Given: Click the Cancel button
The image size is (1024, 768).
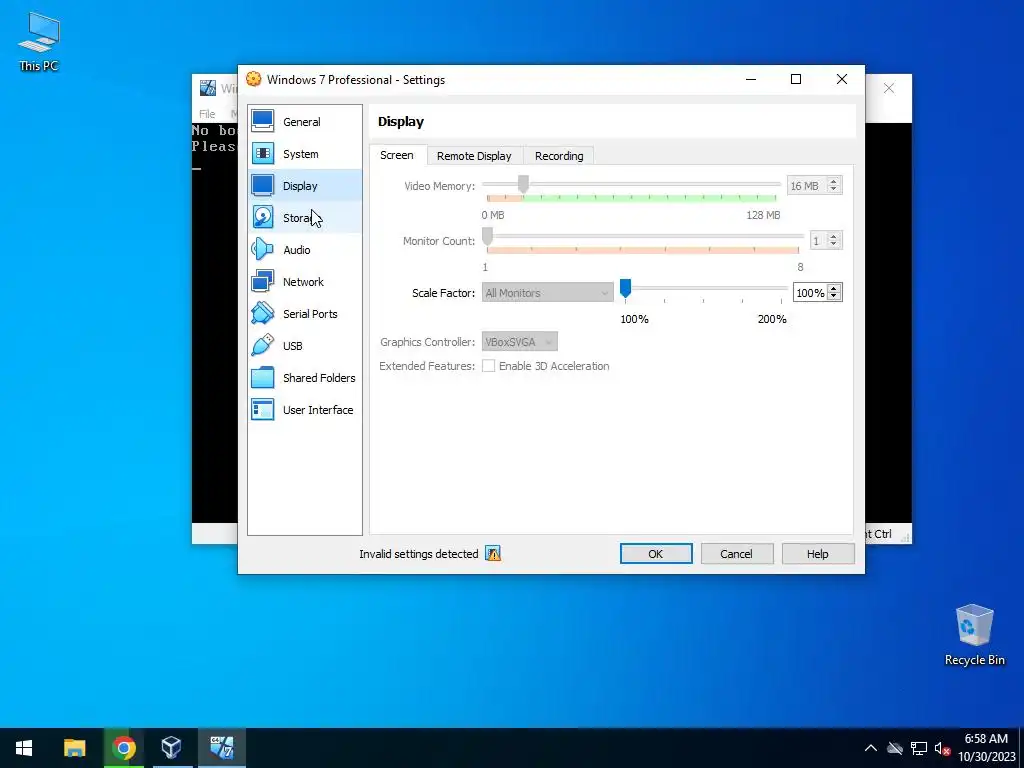Looking at the screenshot, I should tap(737, 554).
